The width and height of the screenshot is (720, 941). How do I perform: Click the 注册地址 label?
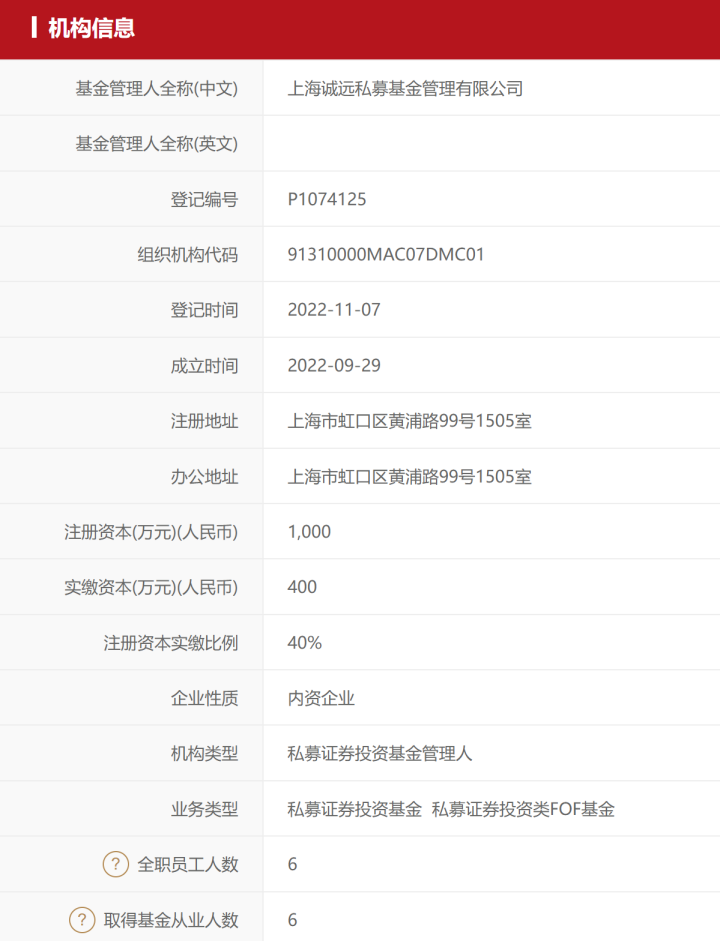[205, 421]
